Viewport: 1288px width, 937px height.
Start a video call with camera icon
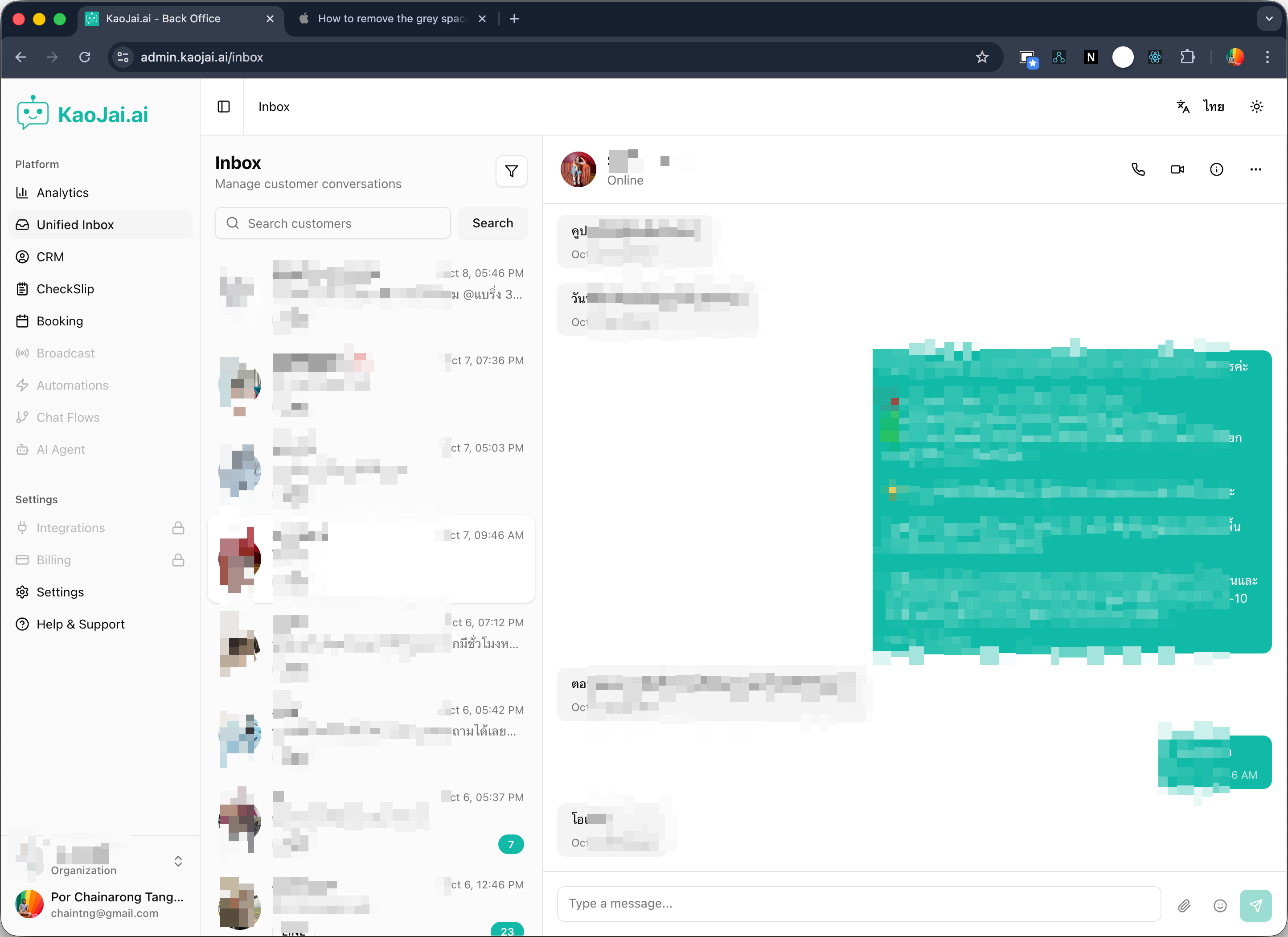coord(1177,169)
